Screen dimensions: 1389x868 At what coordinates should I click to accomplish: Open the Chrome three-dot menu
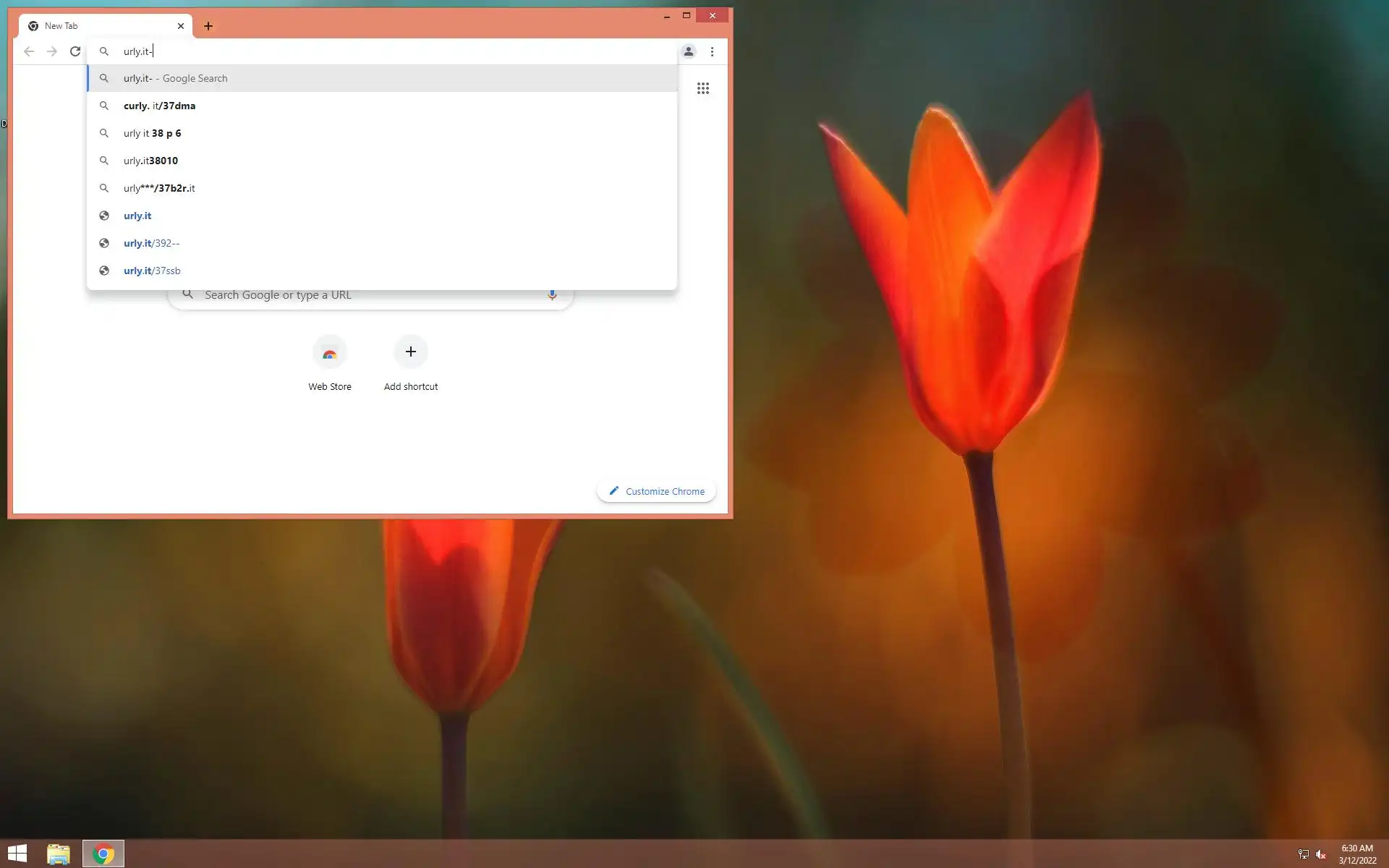coord(712,51)
